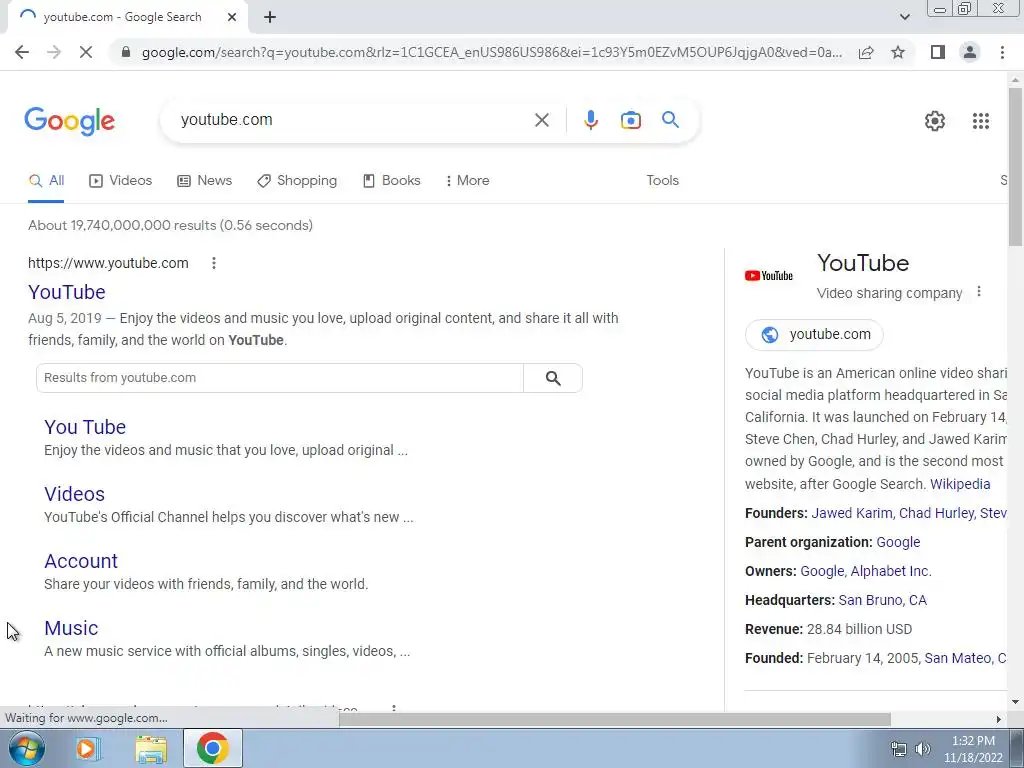Click the Google logo

coord(69,121)
